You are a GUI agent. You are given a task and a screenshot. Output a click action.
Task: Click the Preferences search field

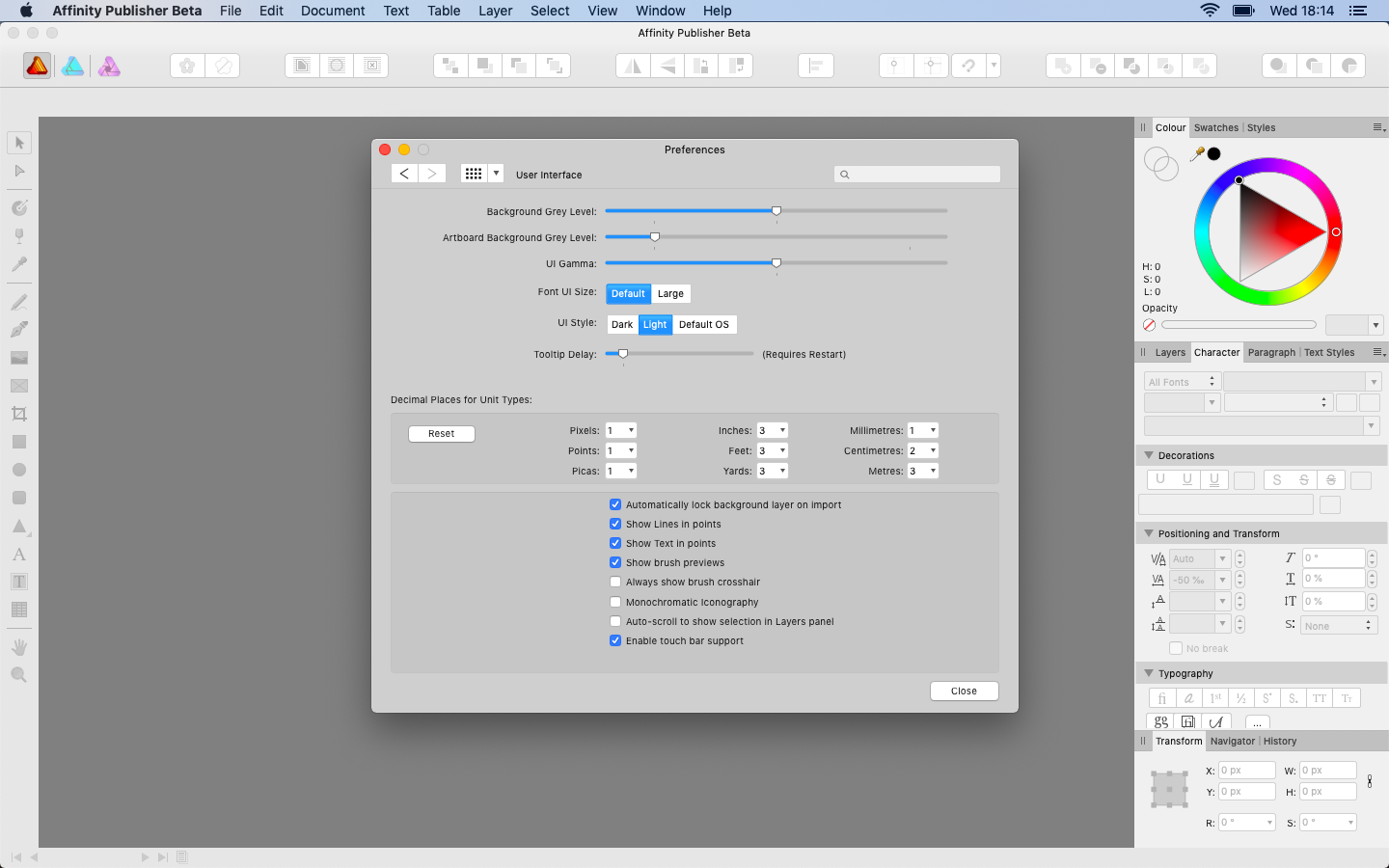[917, 175]
